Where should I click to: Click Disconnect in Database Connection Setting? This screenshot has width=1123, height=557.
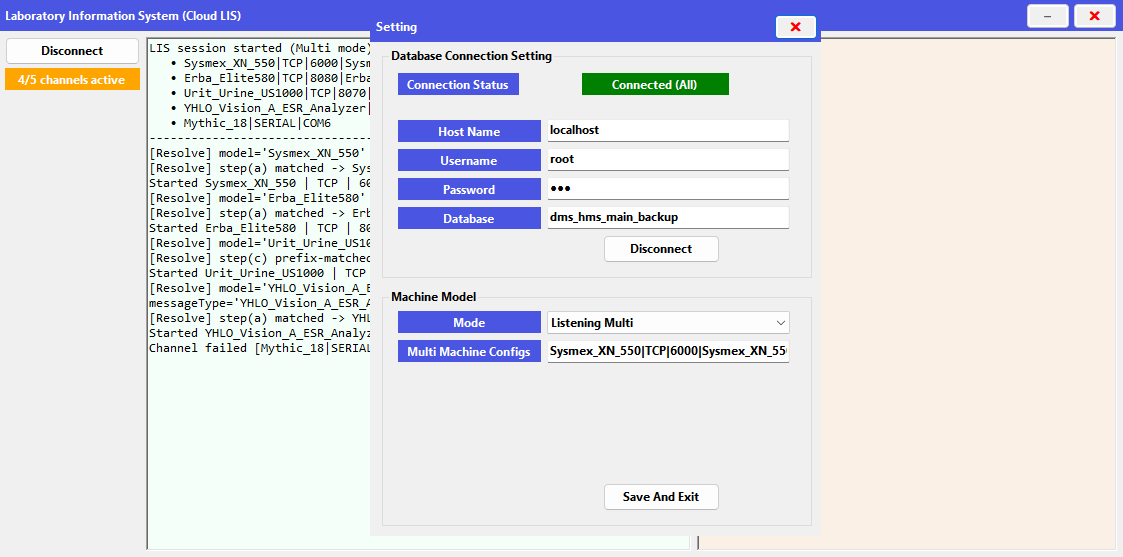(661, 249)
